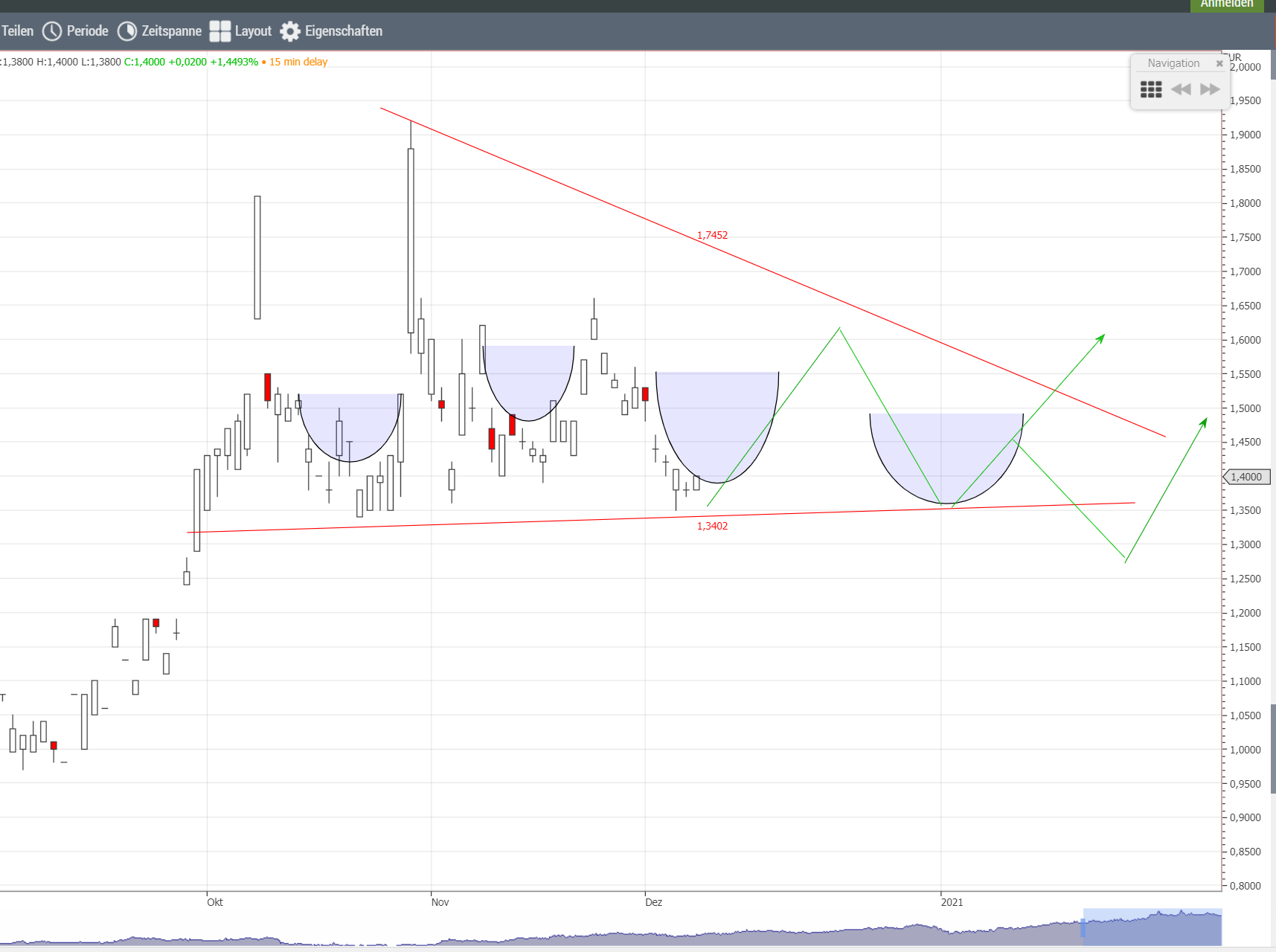
Task: Click the grid view icon in the Navigation panel
Action: point(1151,89)
